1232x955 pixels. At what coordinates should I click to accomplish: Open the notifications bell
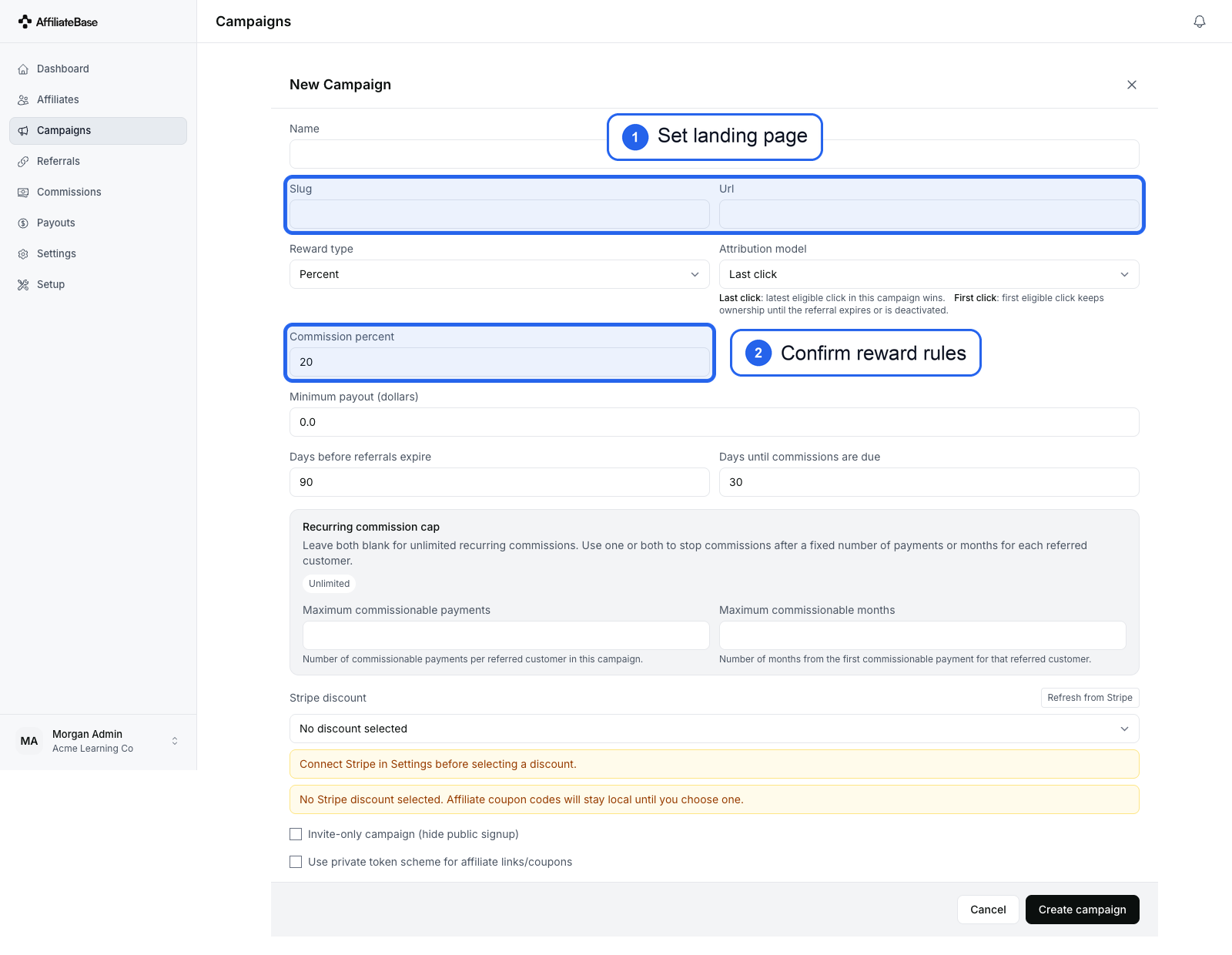(1200, 22)
